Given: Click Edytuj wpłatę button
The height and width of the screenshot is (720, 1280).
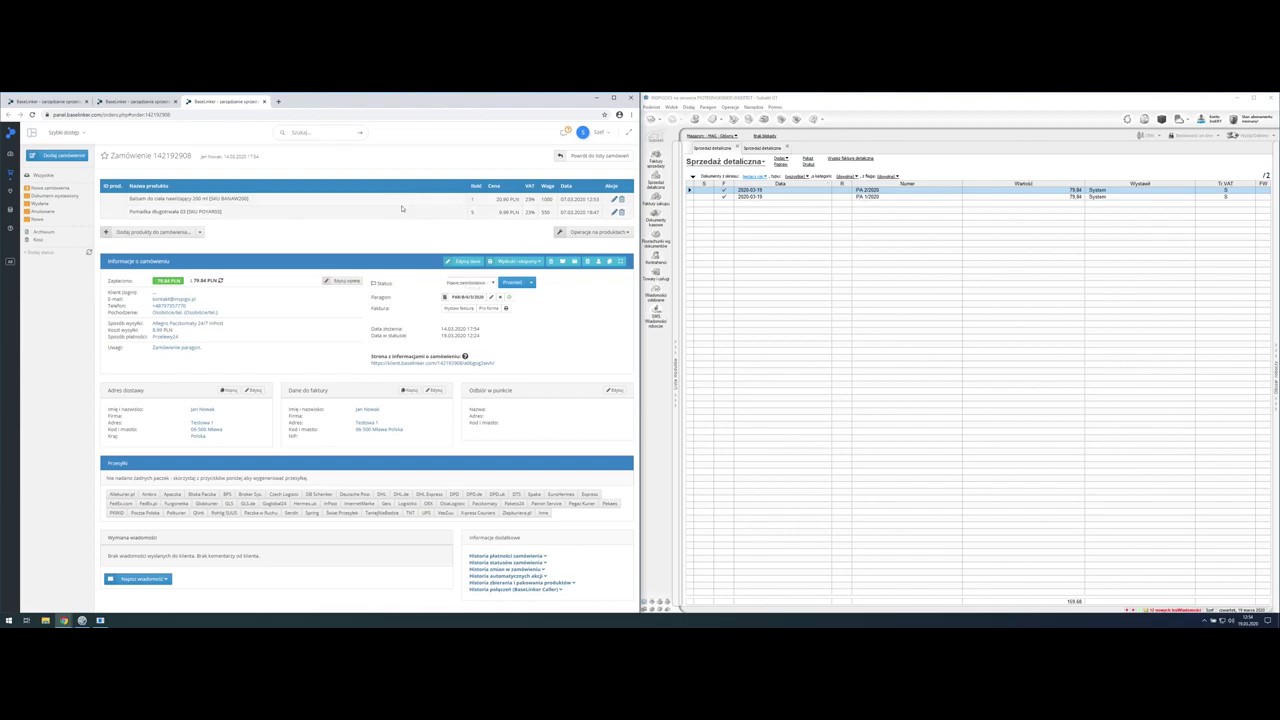Looking at the screenshot, I should click(342, 281).
